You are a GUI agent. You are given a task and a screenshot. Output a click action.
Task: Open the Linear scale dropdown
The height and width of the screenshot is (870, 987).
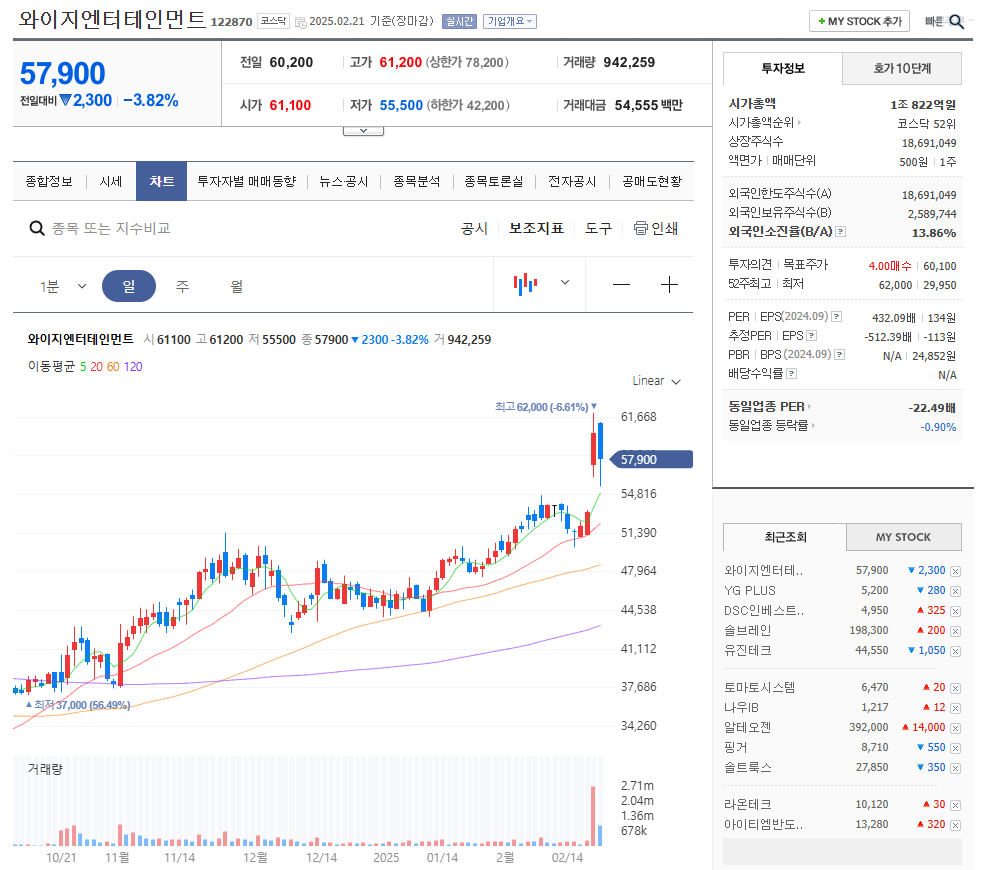pos(655,380)
